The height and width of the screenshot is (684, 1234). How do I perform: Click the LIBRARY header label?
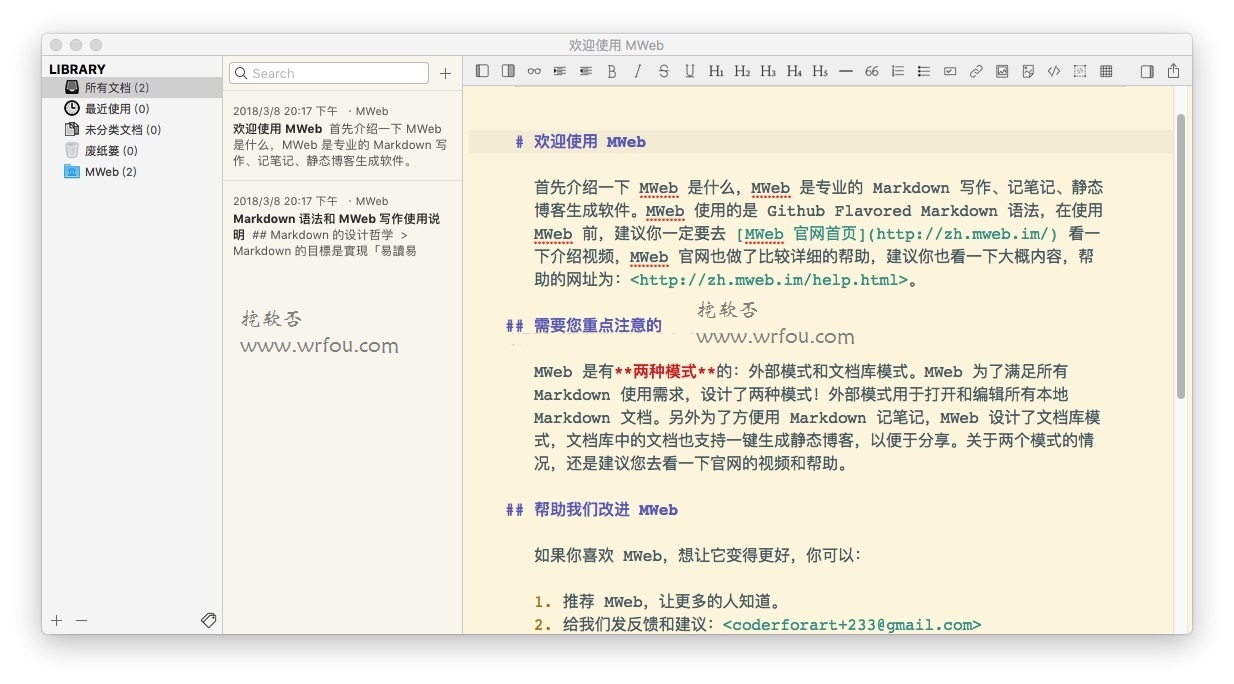click(77, 69)
